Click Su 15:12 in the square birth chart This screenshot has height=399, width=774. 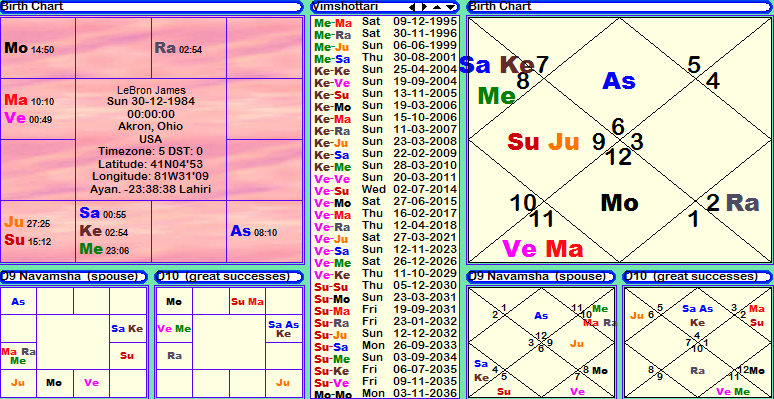(28, 240)
